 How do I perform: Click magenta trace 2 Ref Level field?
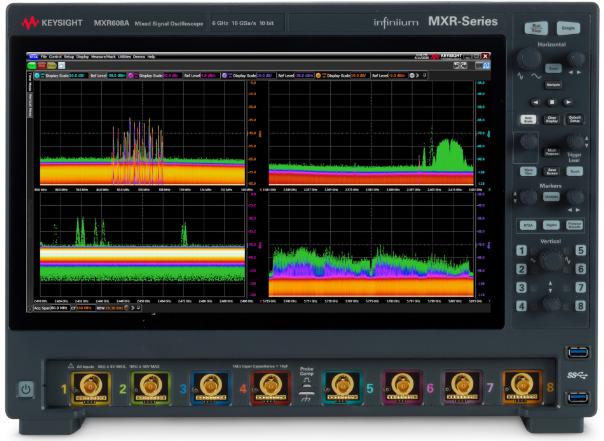pyautogui.click(x=210, y=75)
